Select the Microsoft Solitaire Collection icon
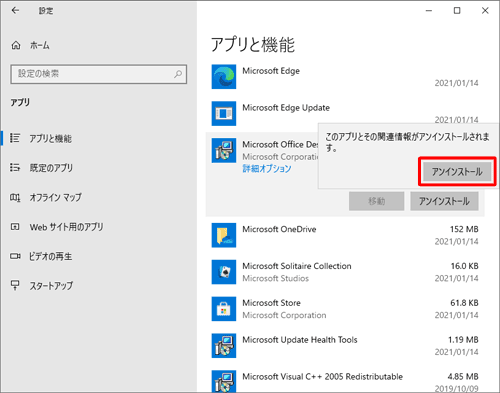The width and height of the screenshot is (500, 393). 224,272
